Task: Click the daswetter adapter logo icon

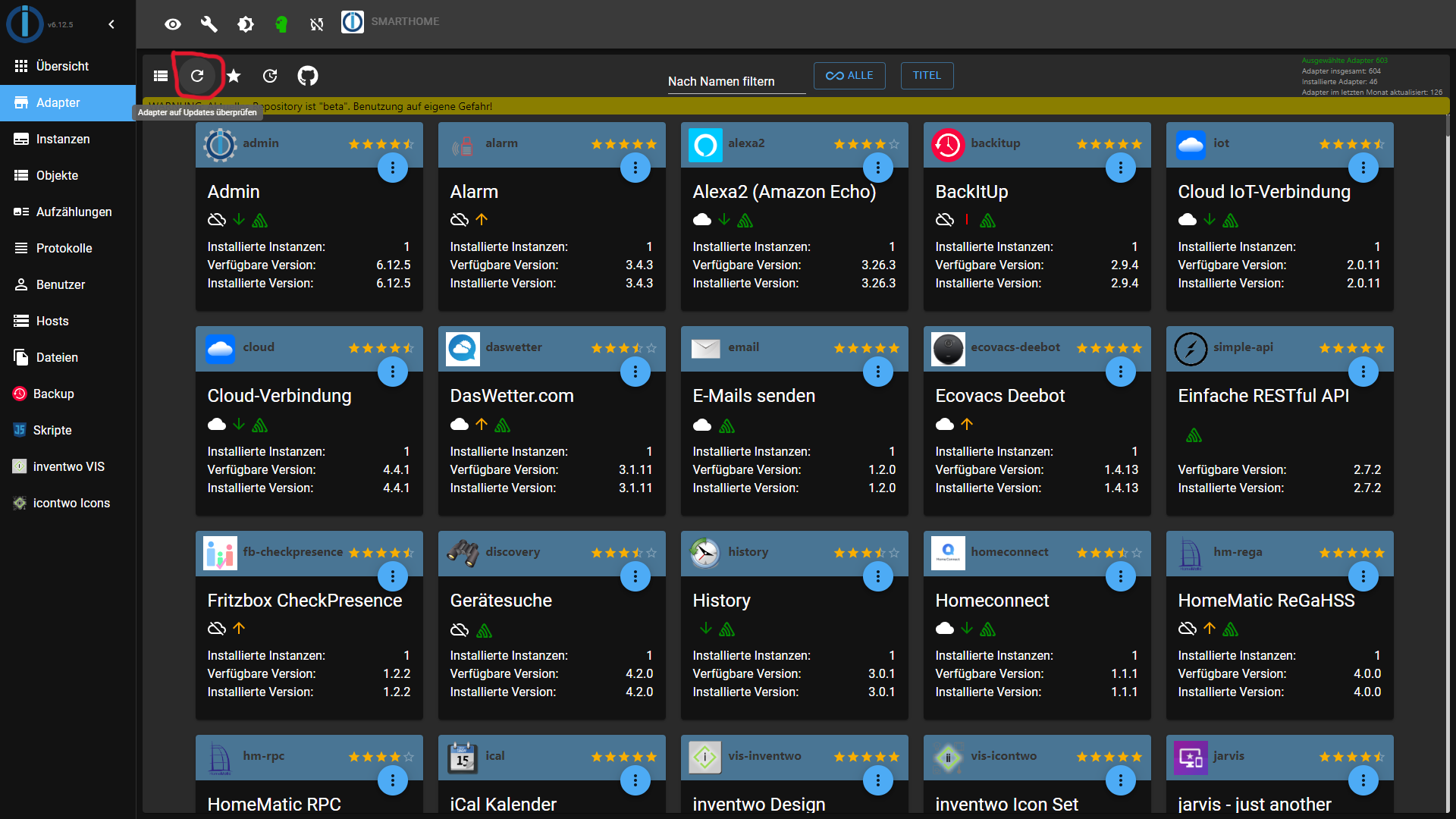Action: pyautogui.click(x=463, y=349)
